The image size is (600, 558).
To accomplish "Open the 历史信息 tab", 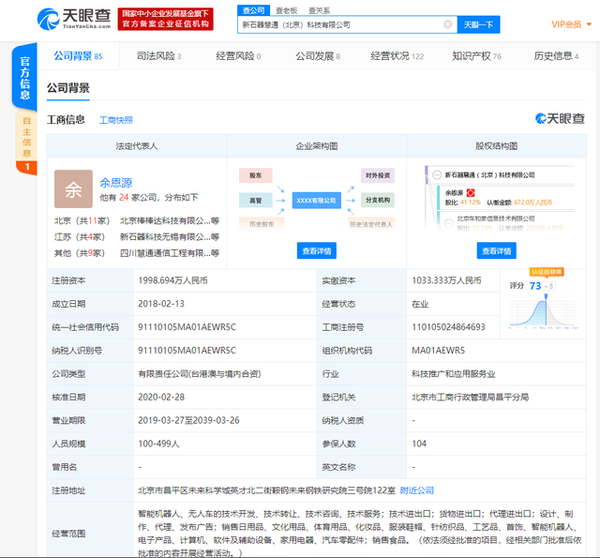I will 556,56.
